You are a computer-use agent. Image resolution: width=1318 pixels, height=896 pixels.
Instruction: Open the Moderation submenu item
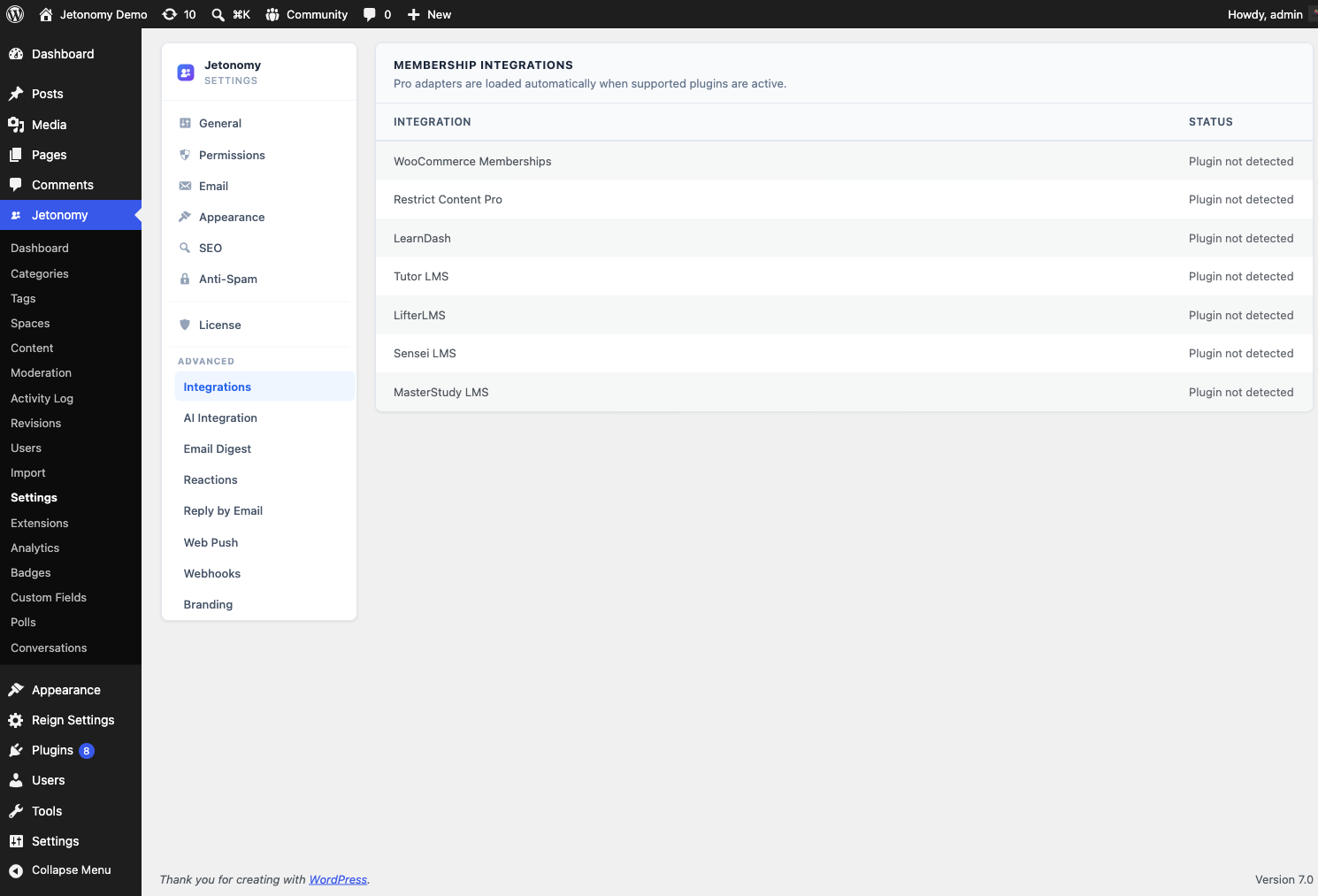pos(41,372)
